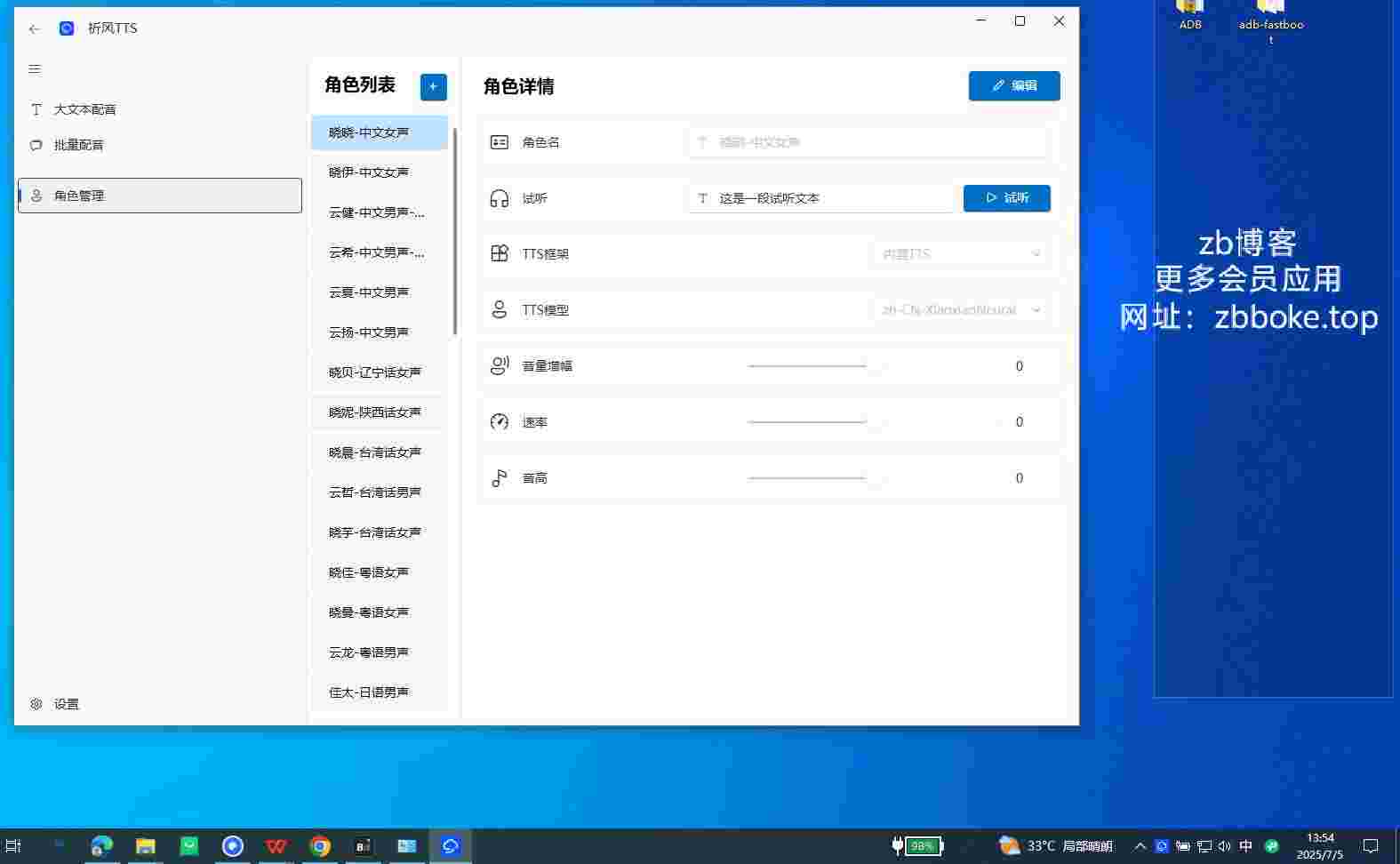Click the 中 input method indicator

coord(1246,845)
